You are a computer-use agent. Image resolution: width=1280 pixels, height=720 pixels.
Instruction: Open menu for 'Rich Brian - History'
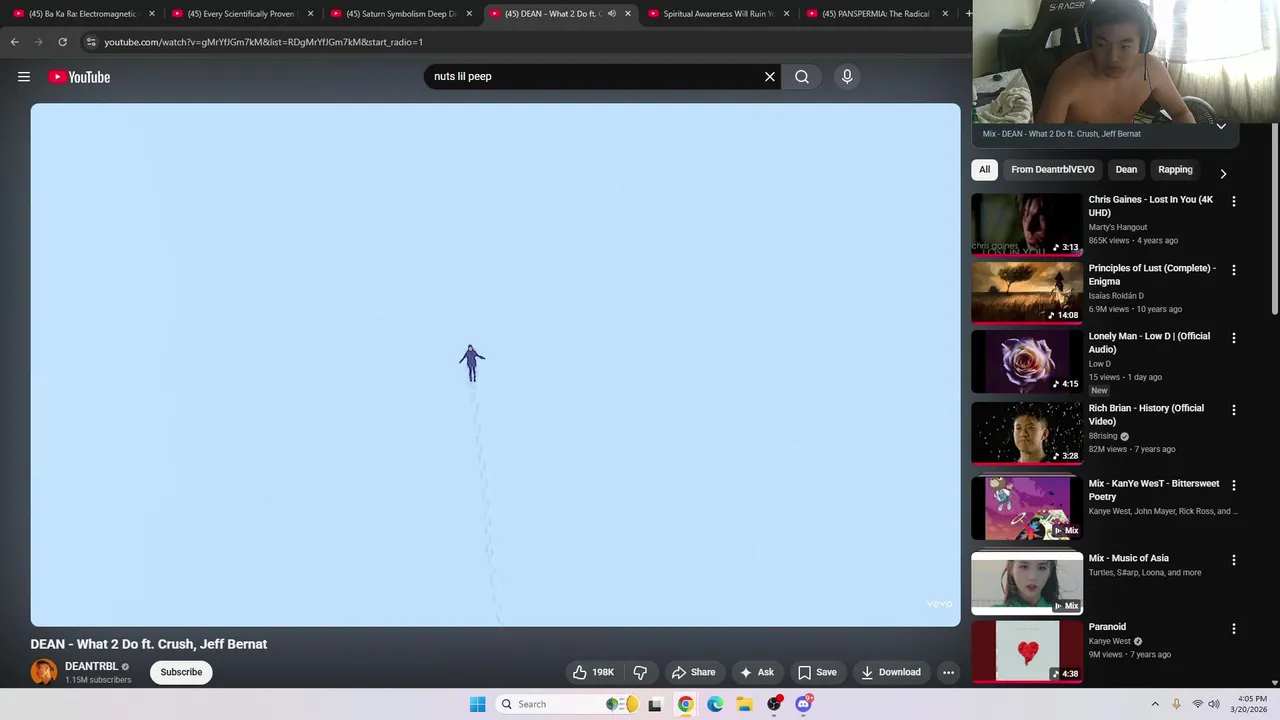click(1233, 410)
